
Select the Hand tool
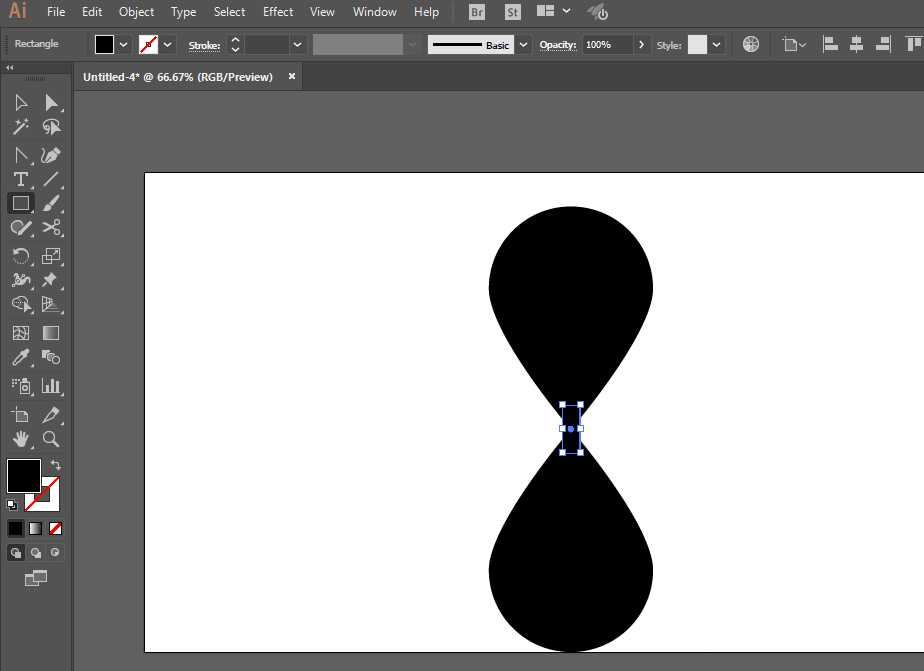tap(20, 439)
